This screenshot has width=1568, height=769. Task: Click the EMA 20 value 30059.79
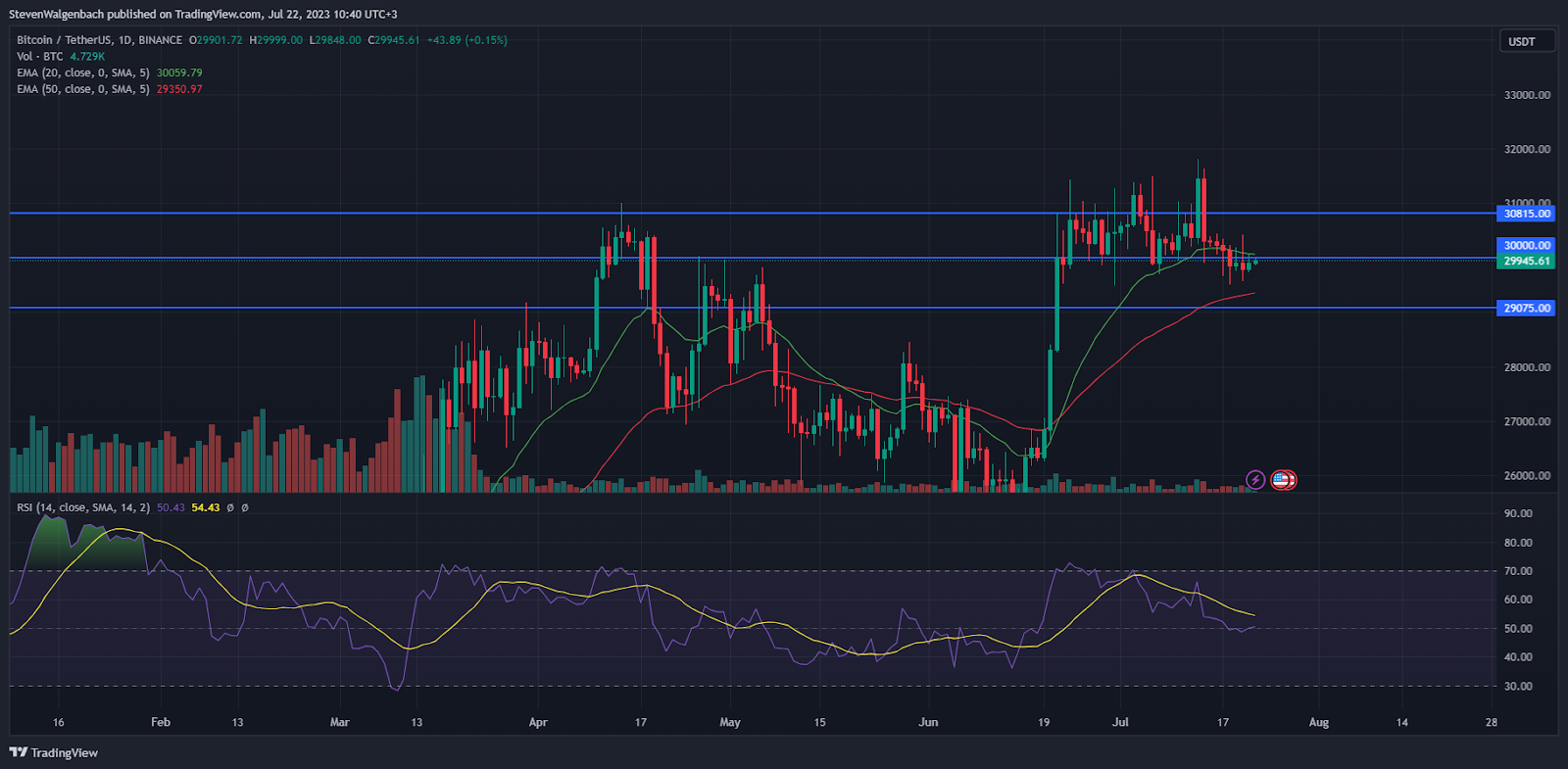coord(179,72)
